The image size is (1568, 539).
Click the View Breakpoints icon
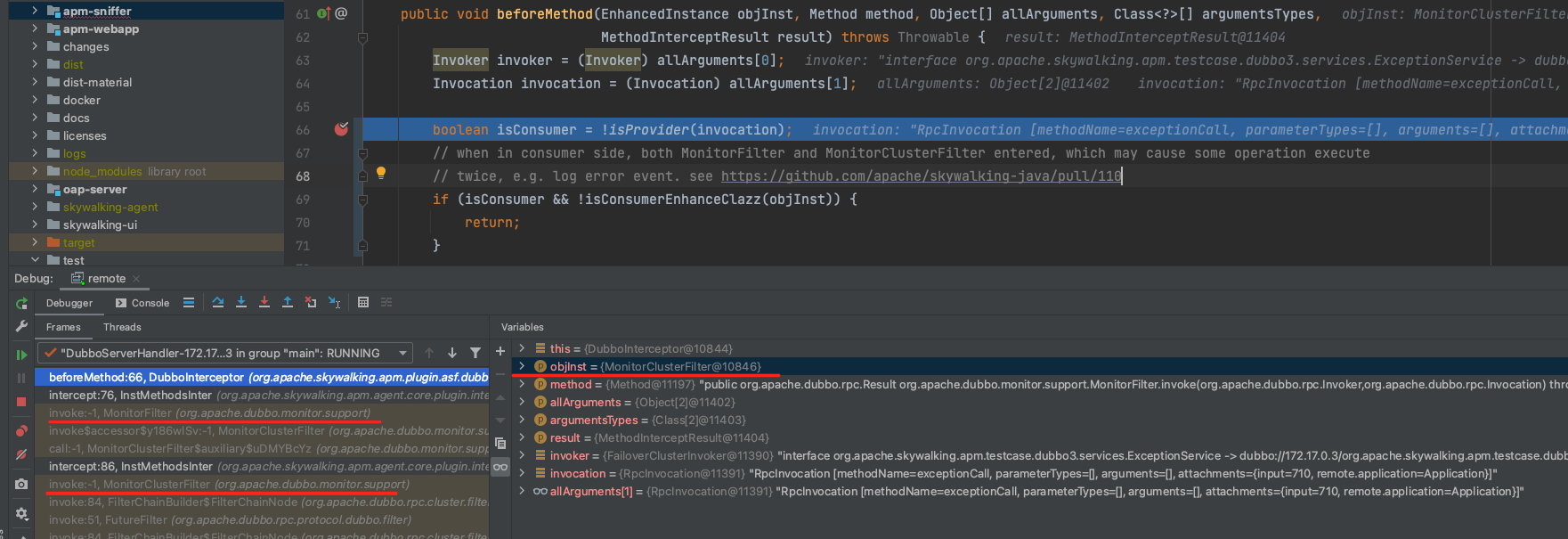coord(21,431)
